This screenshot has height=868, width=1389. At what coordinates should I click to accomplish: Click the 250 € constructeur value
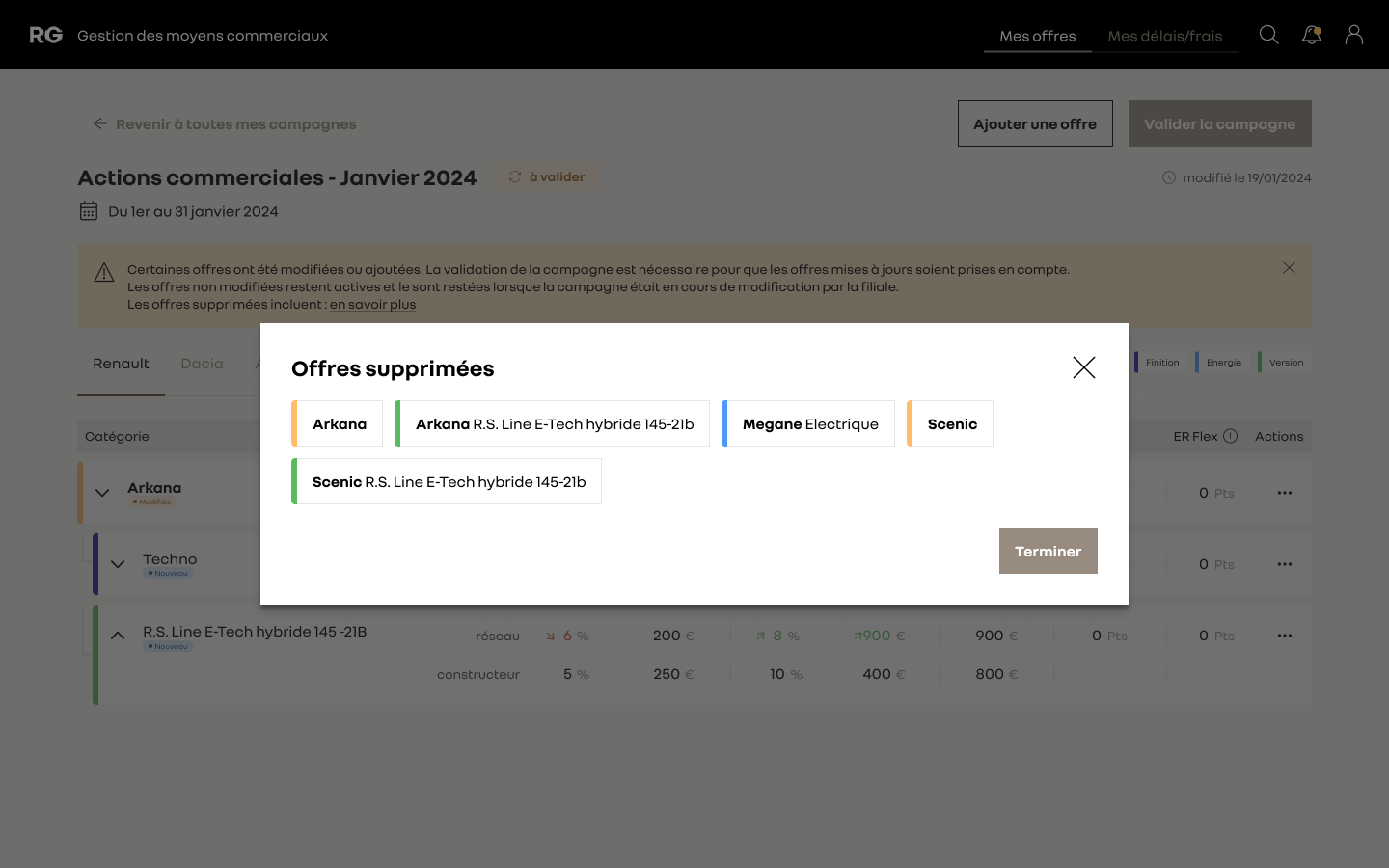click(x=673, y=674)
